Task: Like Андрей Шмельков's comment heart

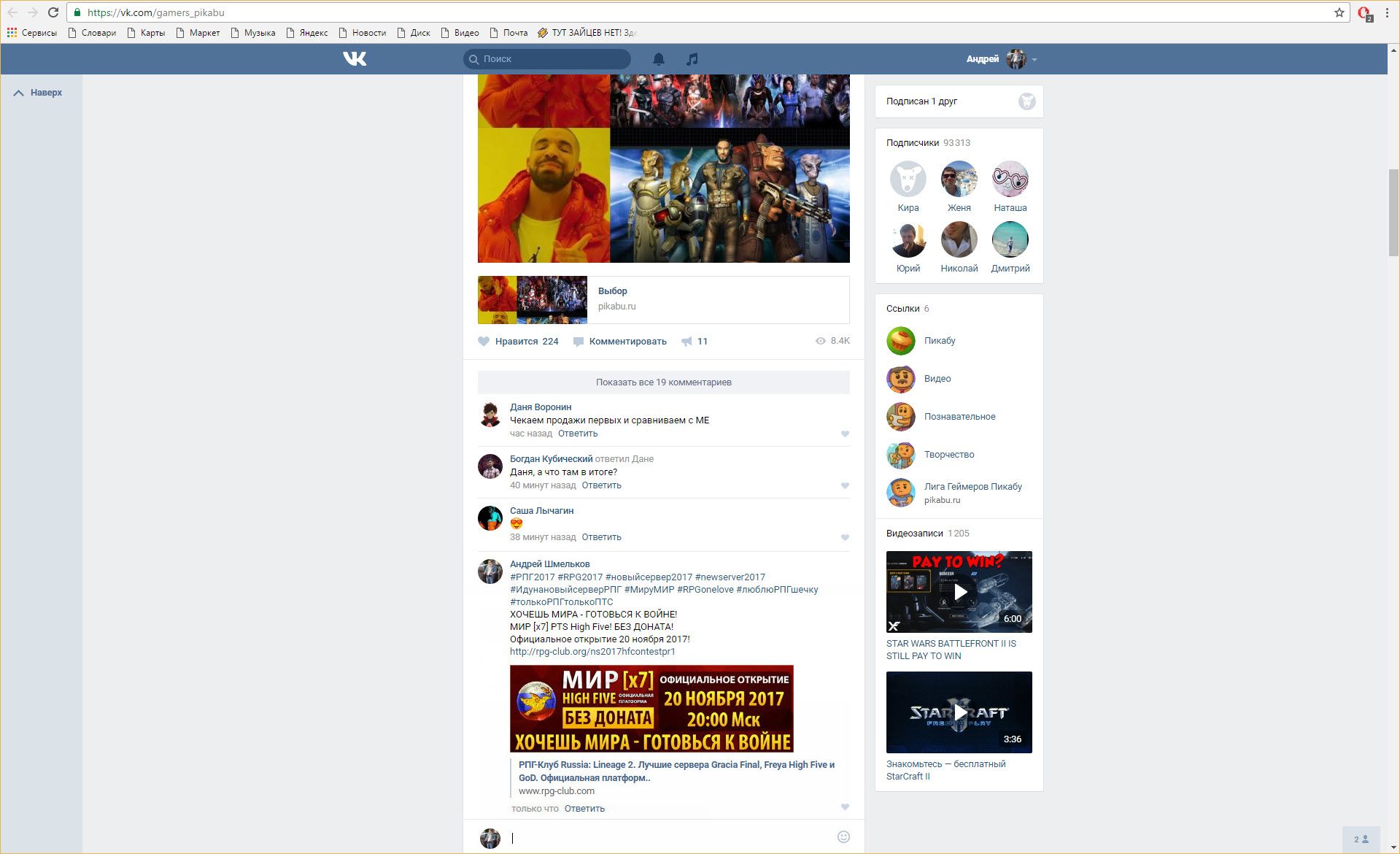Action: point(845,807)
